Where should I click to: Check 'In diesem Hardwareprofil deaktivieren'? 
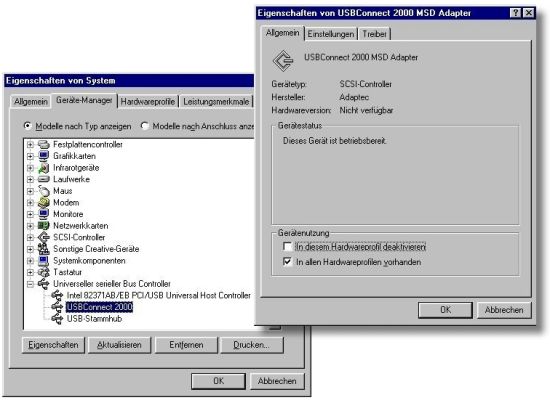click(287, 247)
